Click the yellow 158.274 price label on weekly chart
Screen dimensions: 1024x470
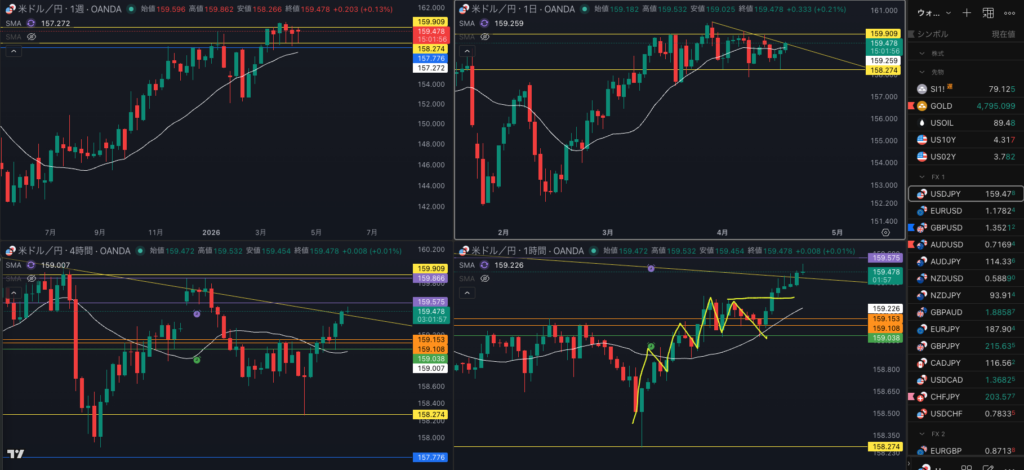(431, 48)
